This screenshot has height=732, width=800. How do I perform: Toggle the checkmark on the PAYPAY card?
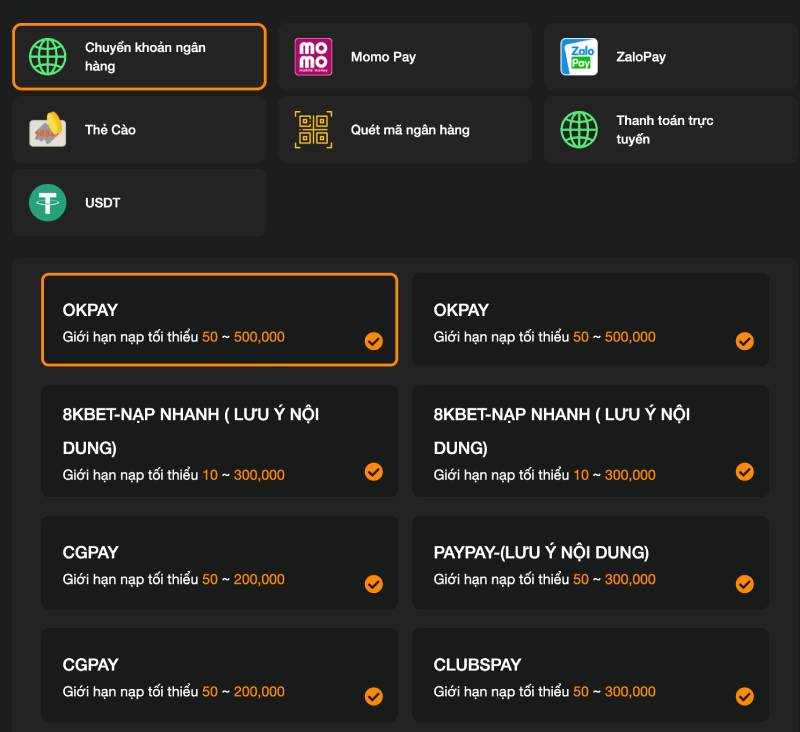[744, 584]
